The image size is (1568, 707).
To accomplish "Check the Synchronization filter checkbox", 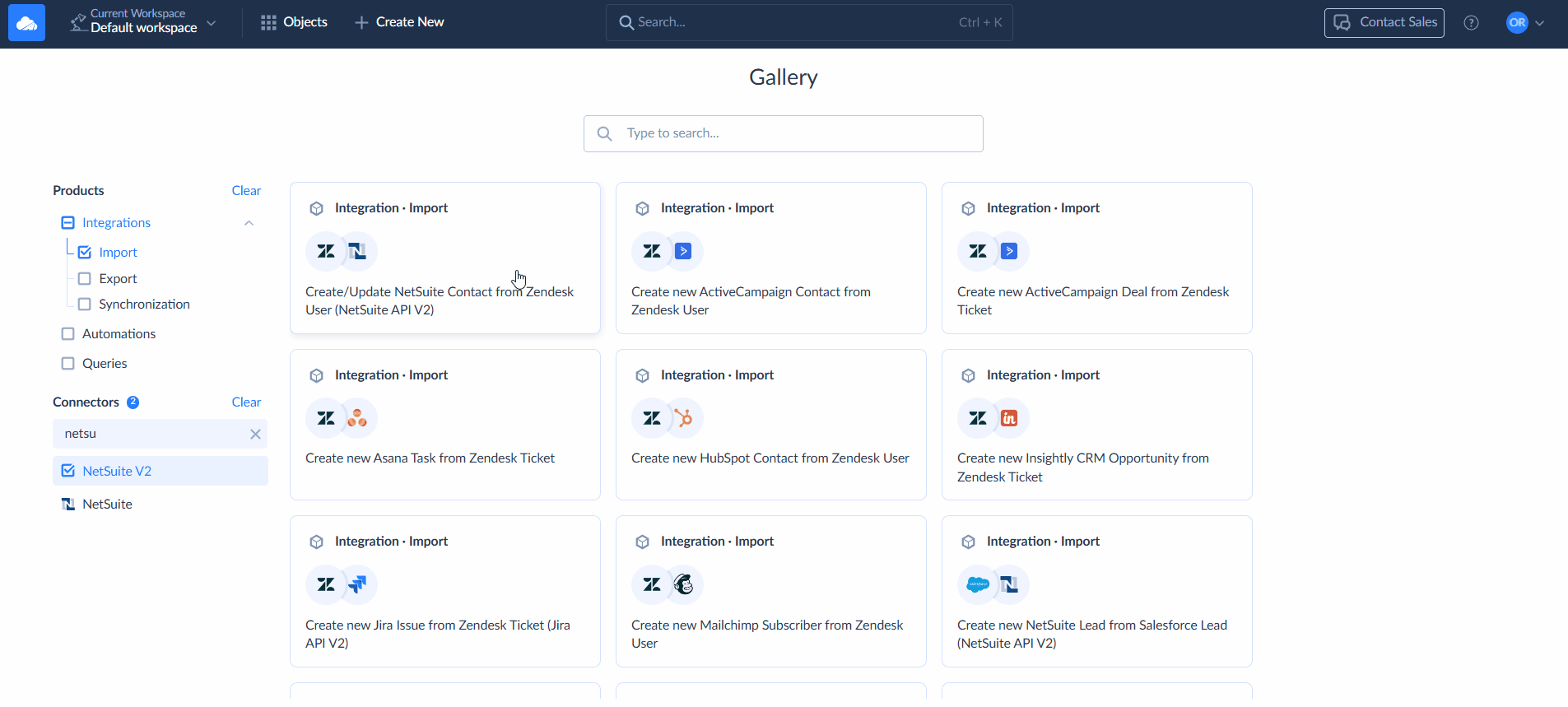I will pos(85,305).
